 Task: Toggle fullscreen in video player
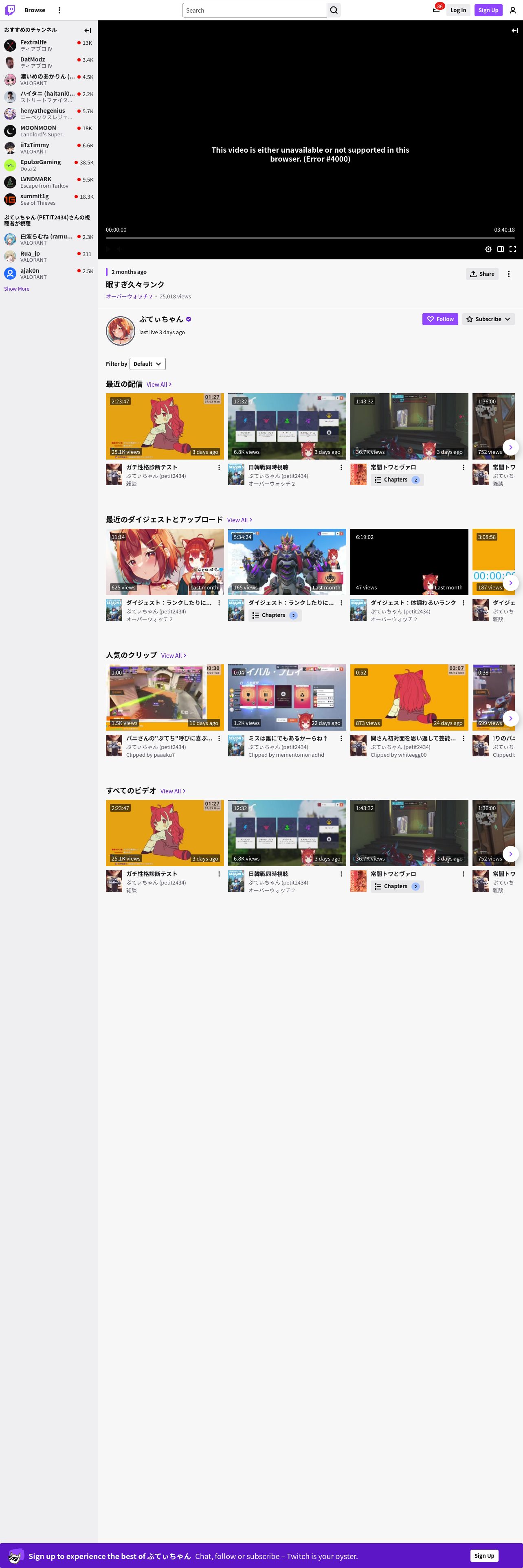point(513,249)
